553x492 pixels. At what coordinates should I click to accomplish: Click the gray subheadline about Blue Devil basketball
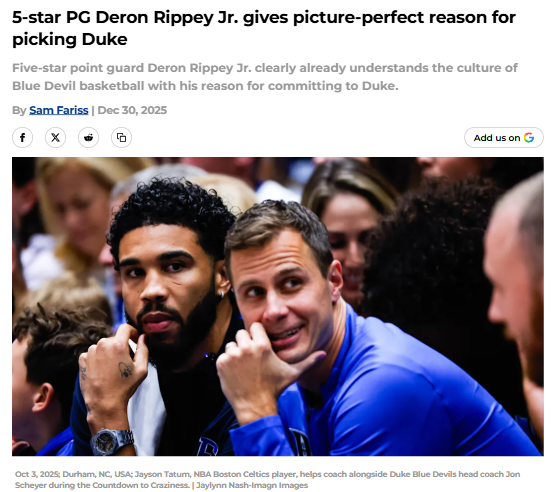tap(265, 77)
